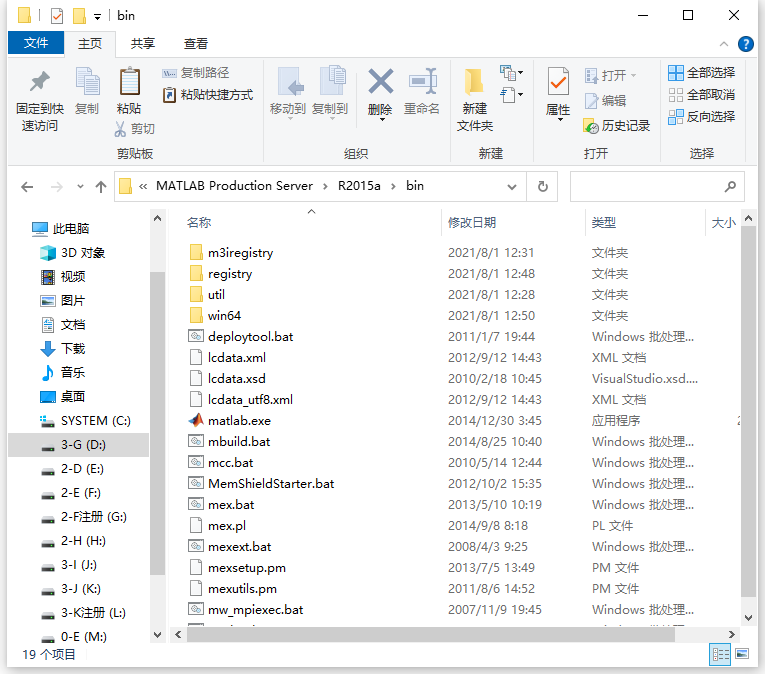The width and height of the screenshot is (765, 674).
Task: Click the Up one level arrow
Action: (101, 186)
